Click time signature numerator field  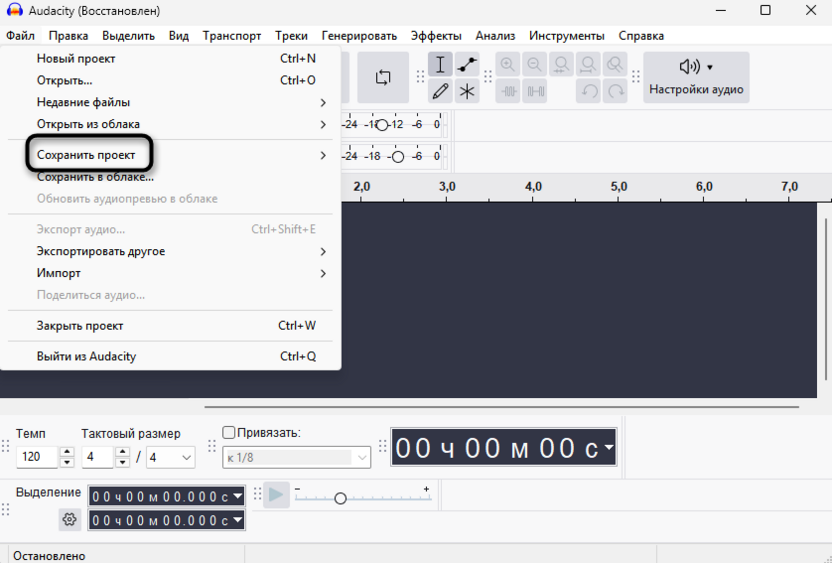pyautogui.click(x=97, y=457)
